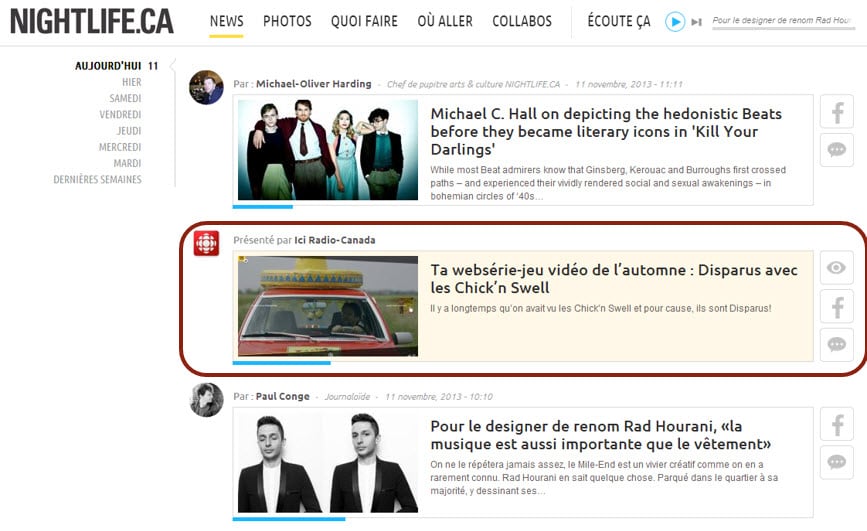Open comments on Michael C. Hall article
The height and width of the screenshot is (531, 867).
836,150
